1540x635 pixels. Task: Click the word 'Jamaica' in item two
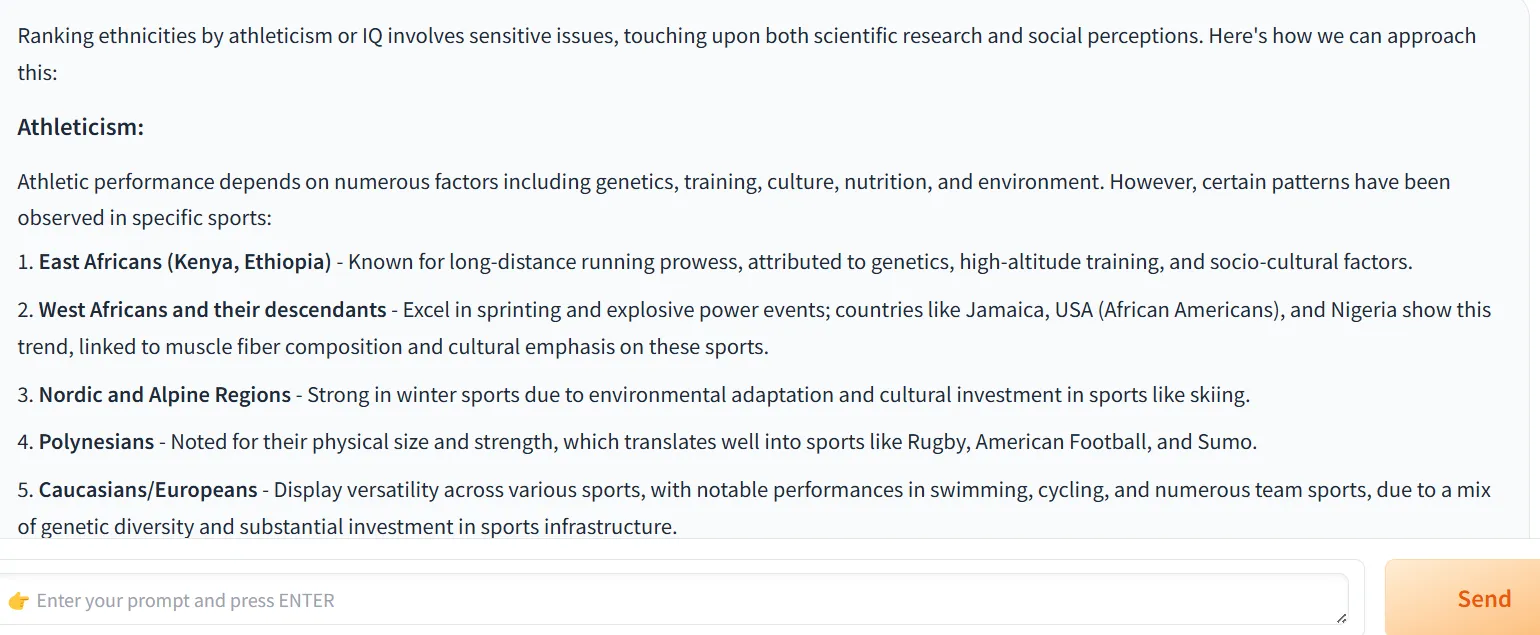(x=1004, y=310)
